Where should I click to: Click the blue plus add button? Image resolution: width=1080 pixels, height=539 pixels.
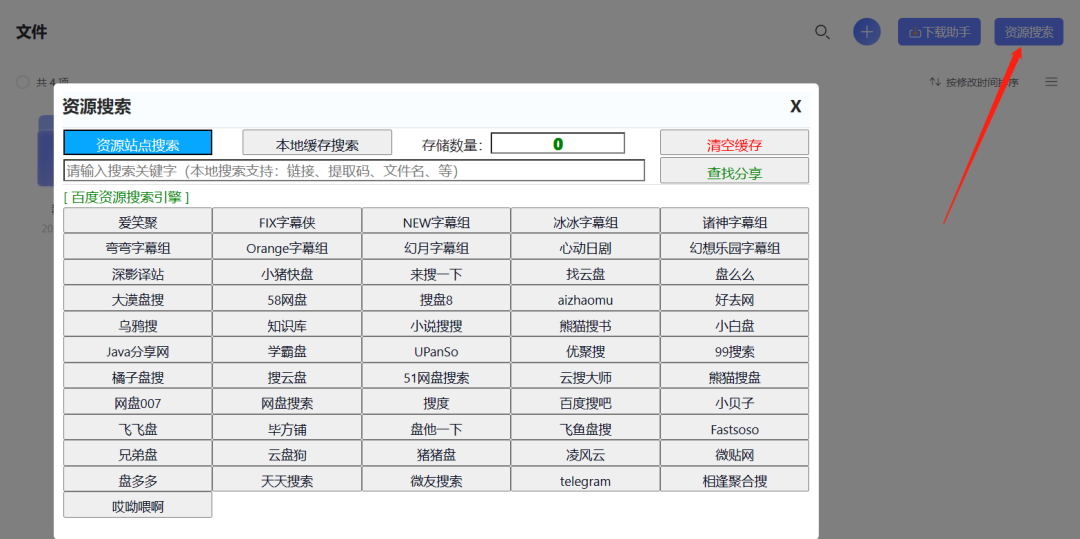866,32
